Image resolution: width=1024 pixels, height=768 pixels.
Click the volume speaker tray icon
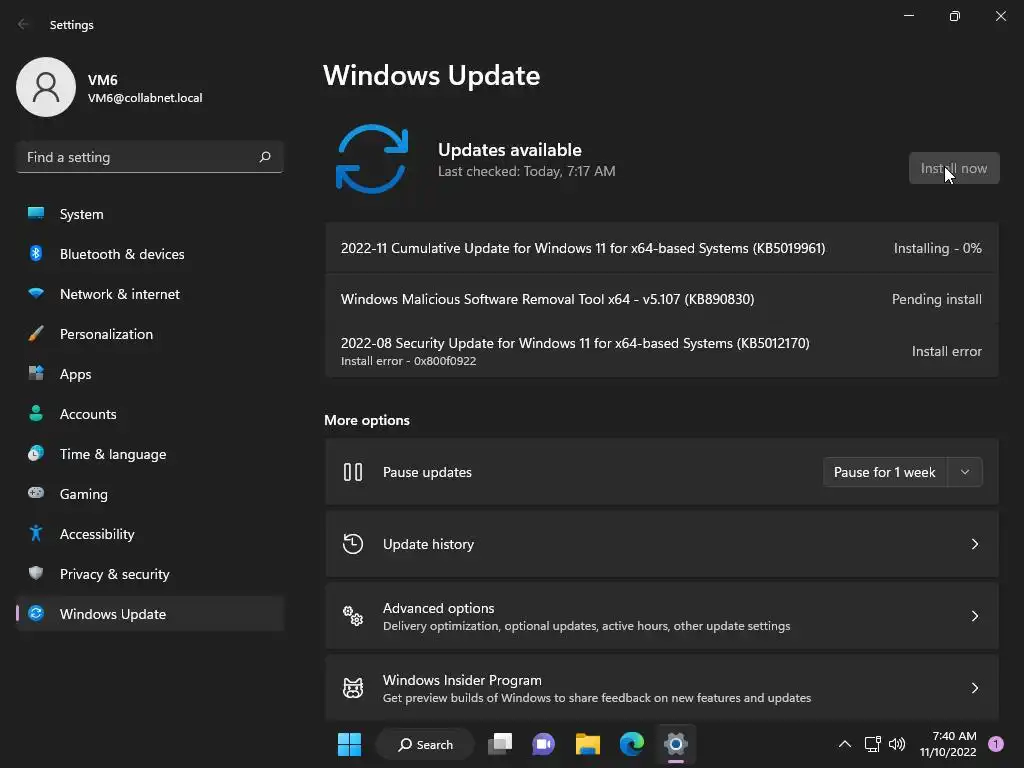tap(897, 744)
